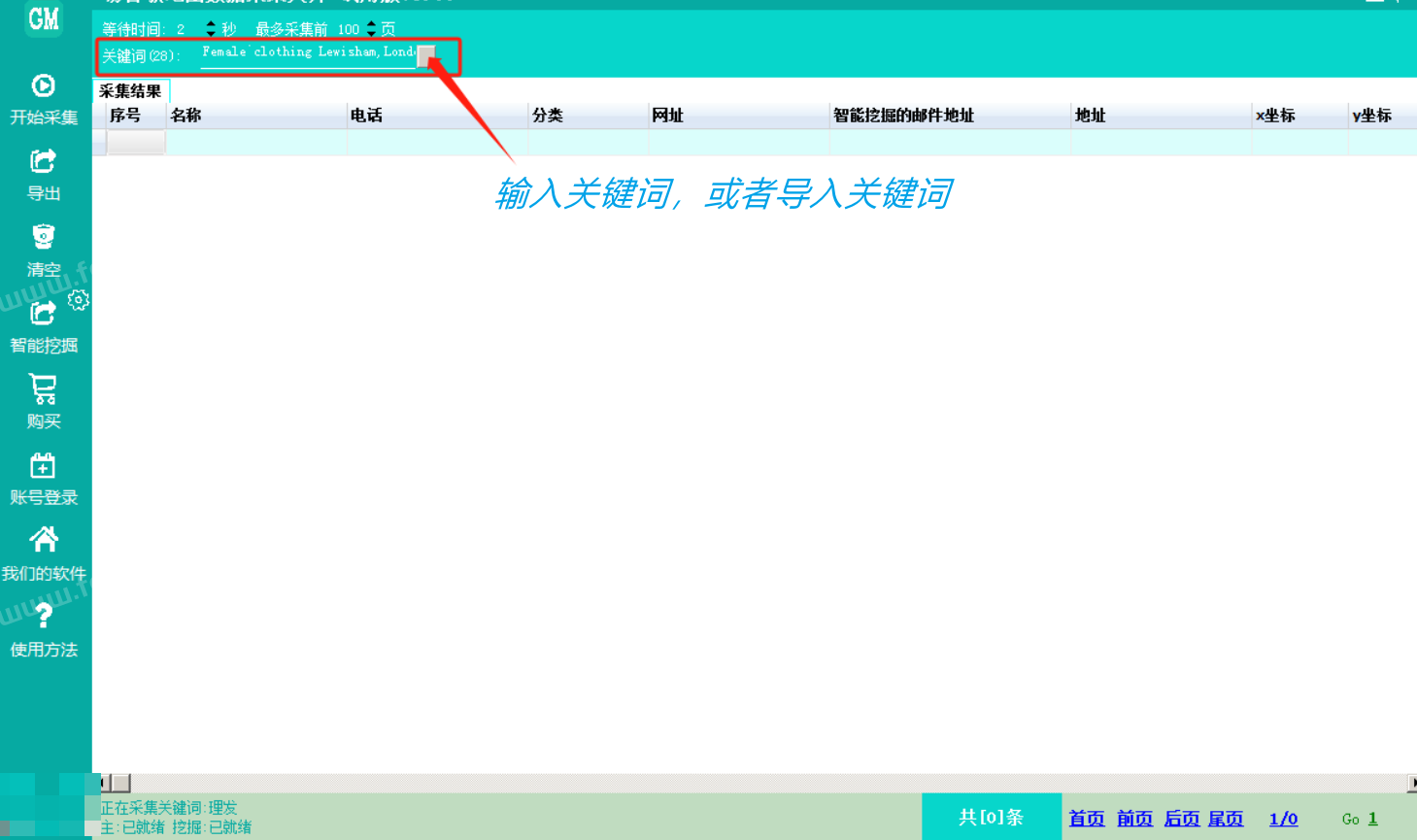The width and height of the screenshot is (1417, 840).
Task: Click the 挖掘:已就绪 status text
Action: pos(212,827)
